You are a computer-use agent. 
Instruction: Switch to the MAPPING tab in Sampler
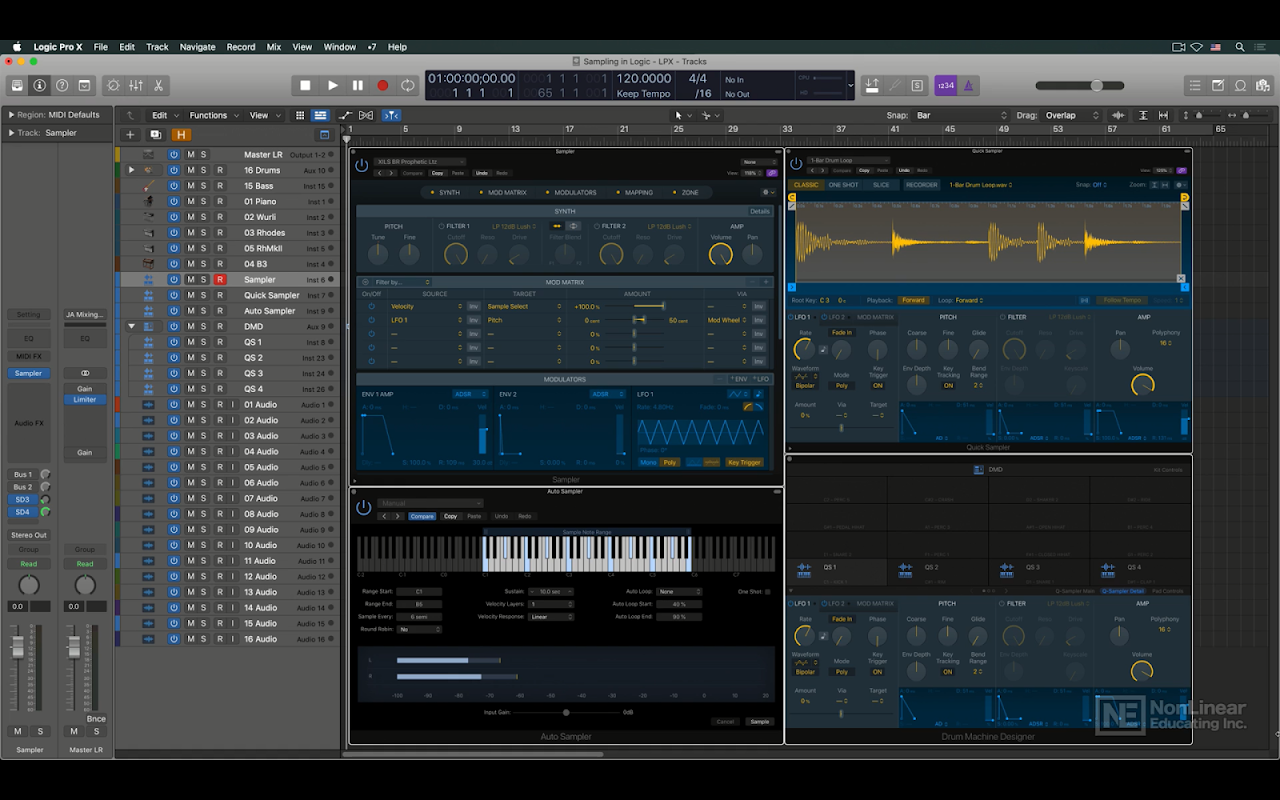pos(638,192)
